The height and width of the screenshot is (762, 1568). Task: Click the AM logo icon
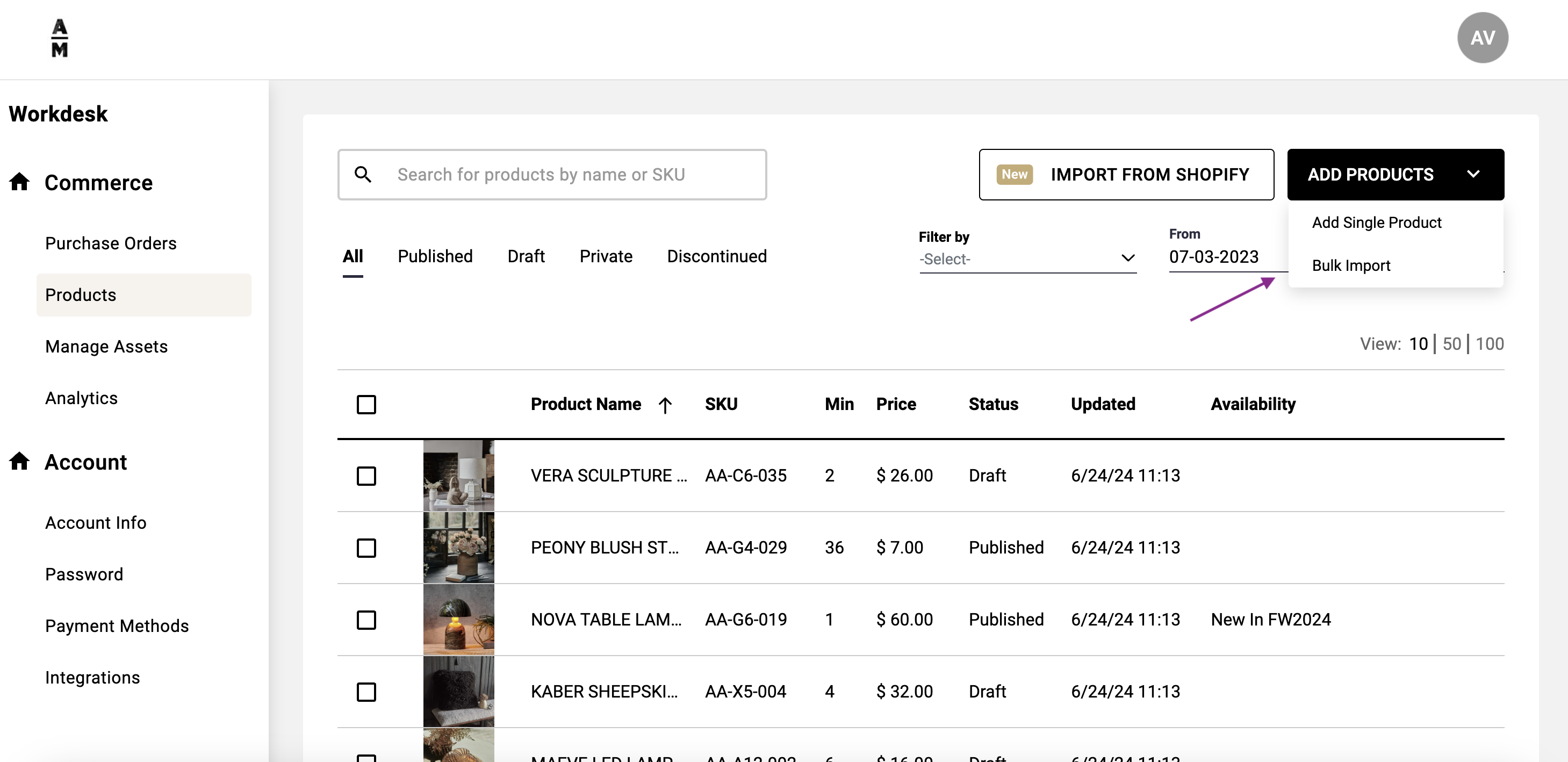tap(60, 38)
